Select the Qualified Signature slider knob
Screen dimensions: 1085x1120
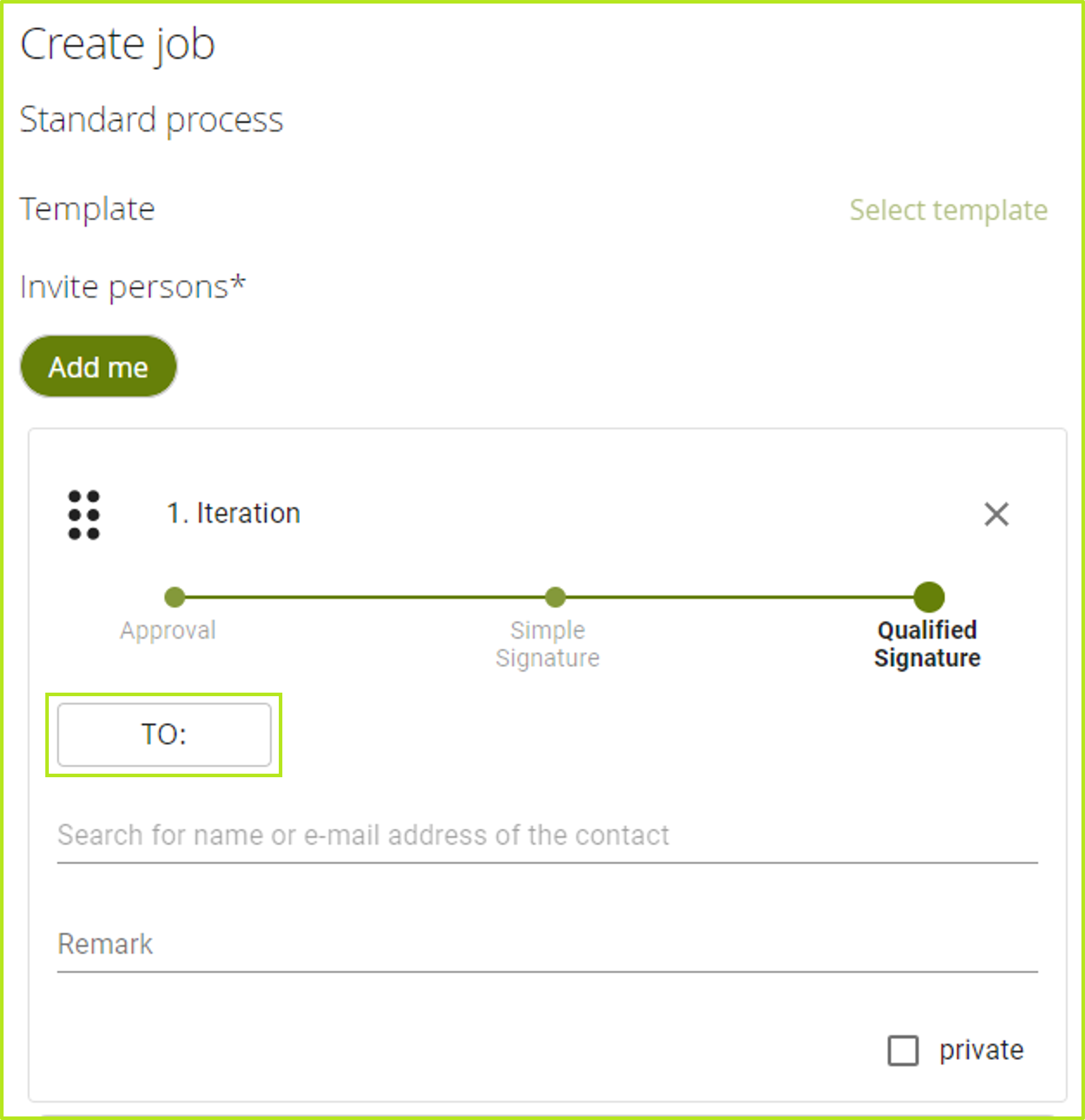[x=928, y=597]
